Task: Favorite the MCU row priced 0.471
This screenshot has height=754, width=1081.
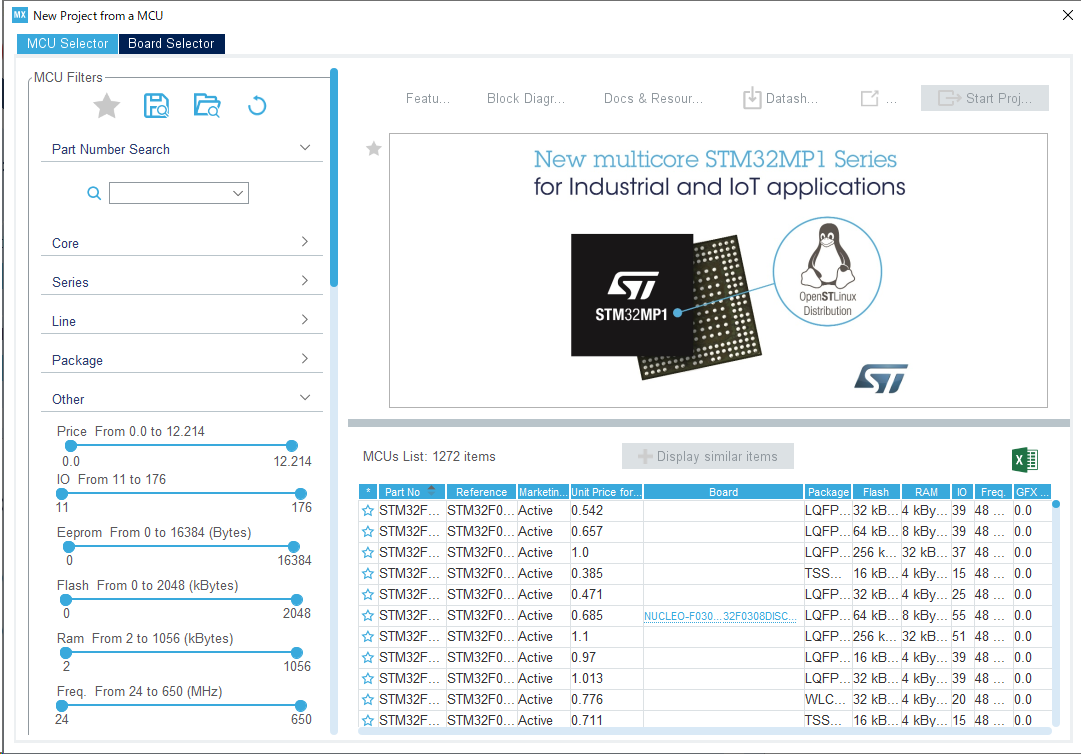Action: (368, 594)
